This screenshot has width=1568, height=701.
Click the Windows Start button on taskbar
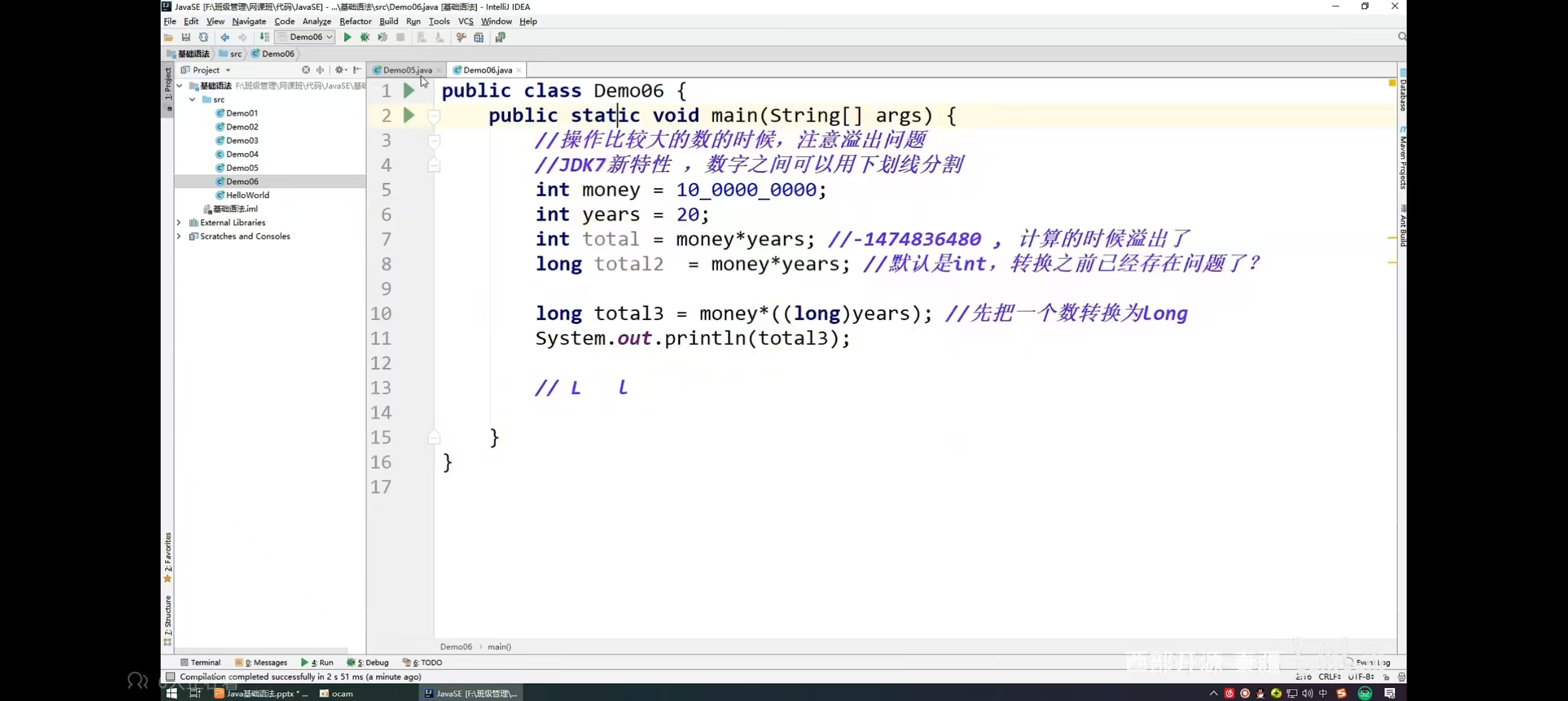171,693
